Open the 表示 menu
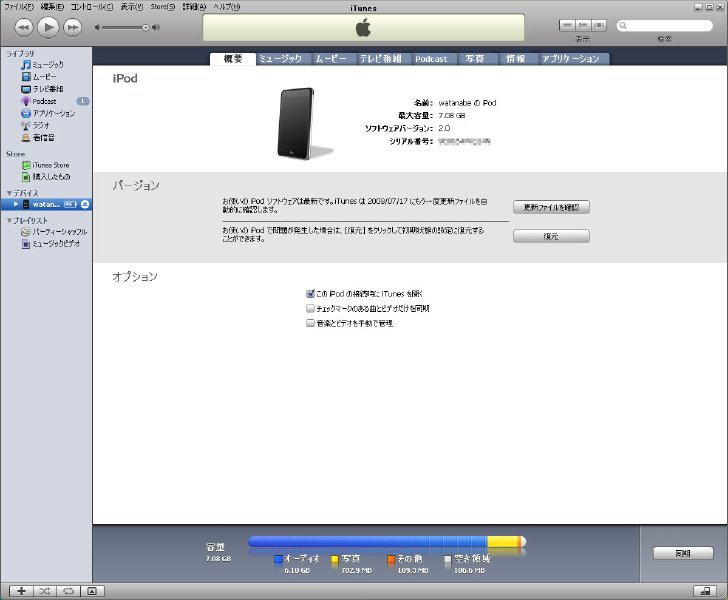The image size is (728, 600). tap(132, 7)
